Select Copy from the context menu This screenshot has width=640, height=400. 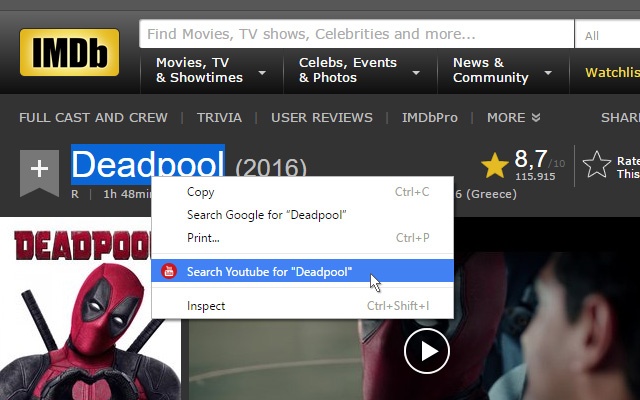(x=302, y=192)
